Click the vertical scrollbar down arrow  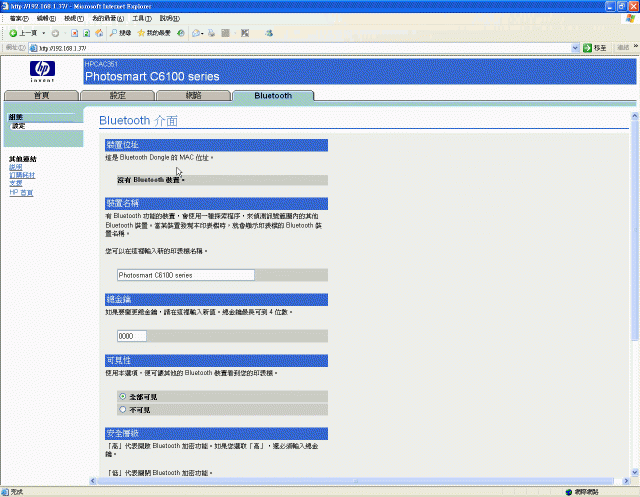635,473
